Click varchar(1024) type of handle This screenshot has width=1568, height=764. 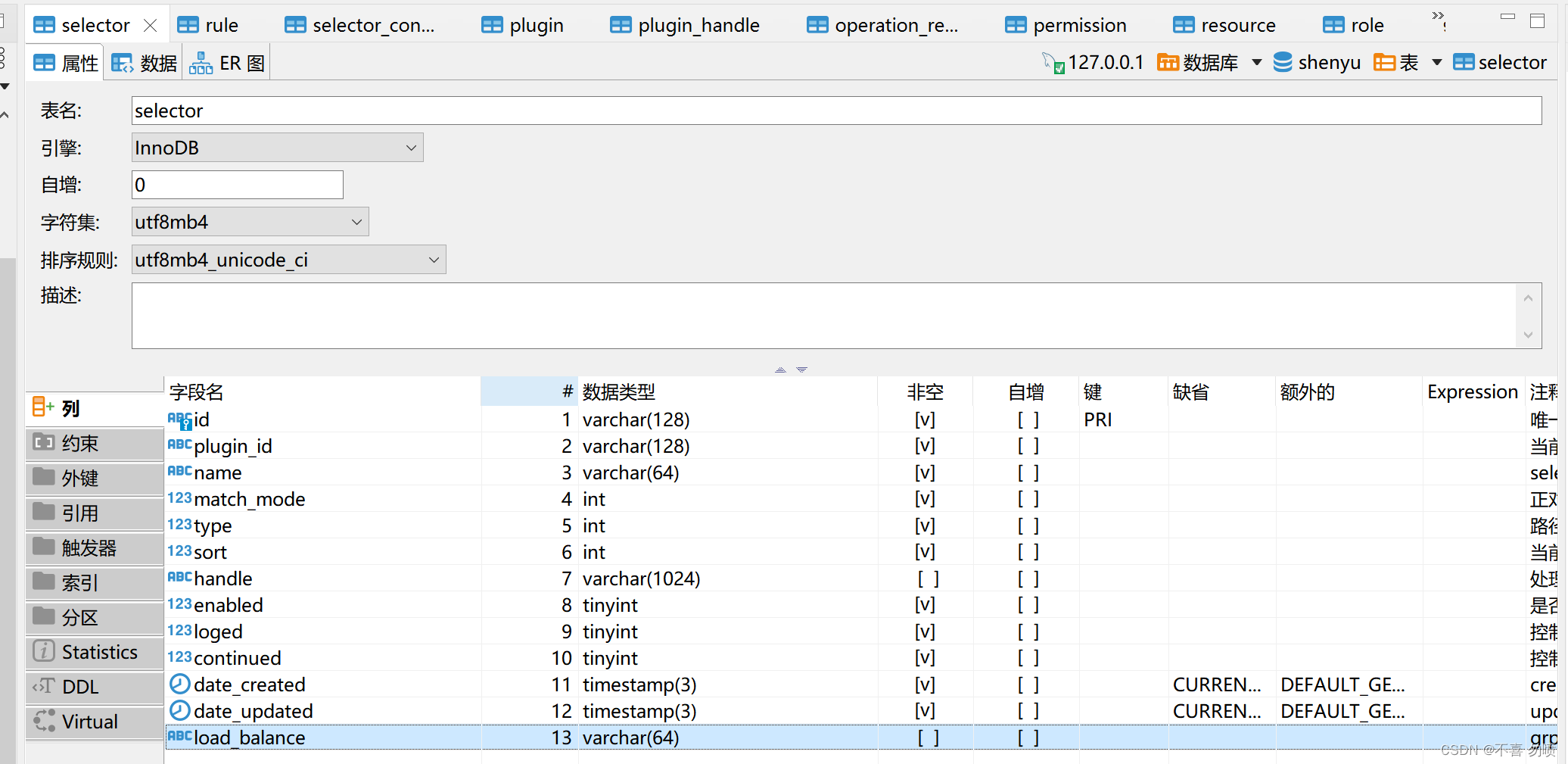[641, 578]
